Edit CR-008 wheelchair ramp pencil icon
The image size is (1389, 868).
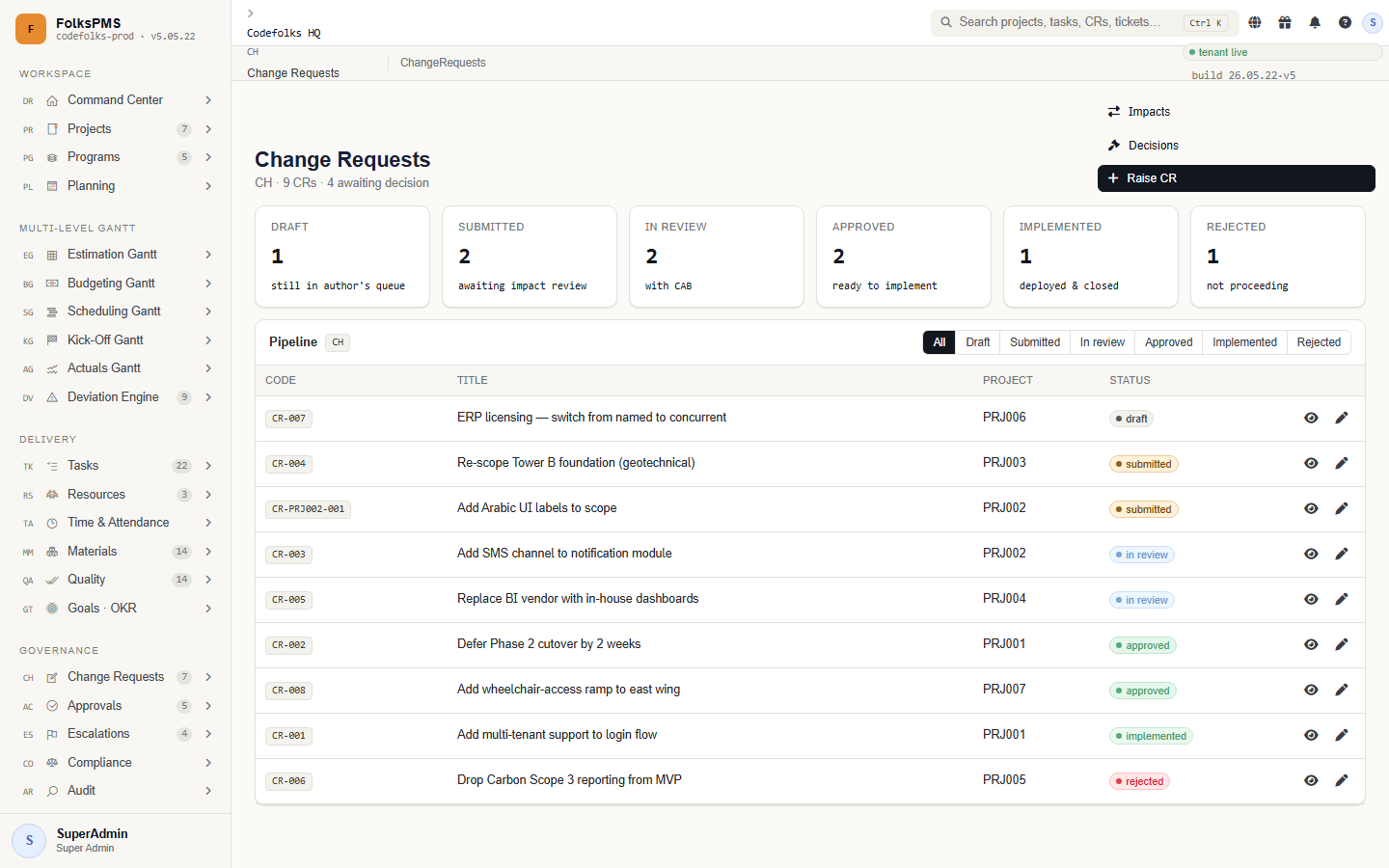pos(1342,690)
